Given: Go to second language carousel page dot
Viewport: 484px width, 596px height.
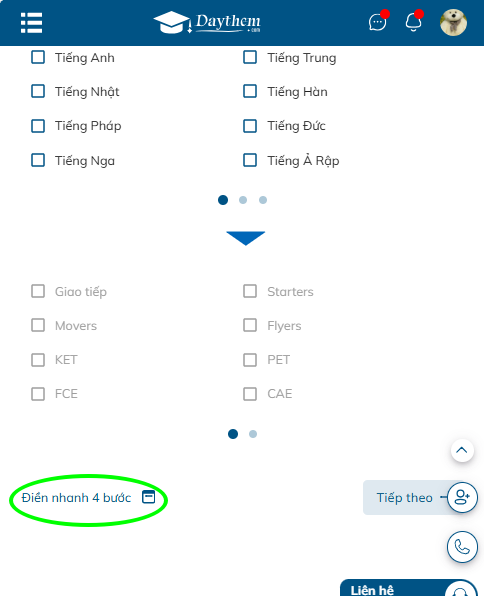Looking at the screenshot, I should pyautogui.click(x=243, y=200).
